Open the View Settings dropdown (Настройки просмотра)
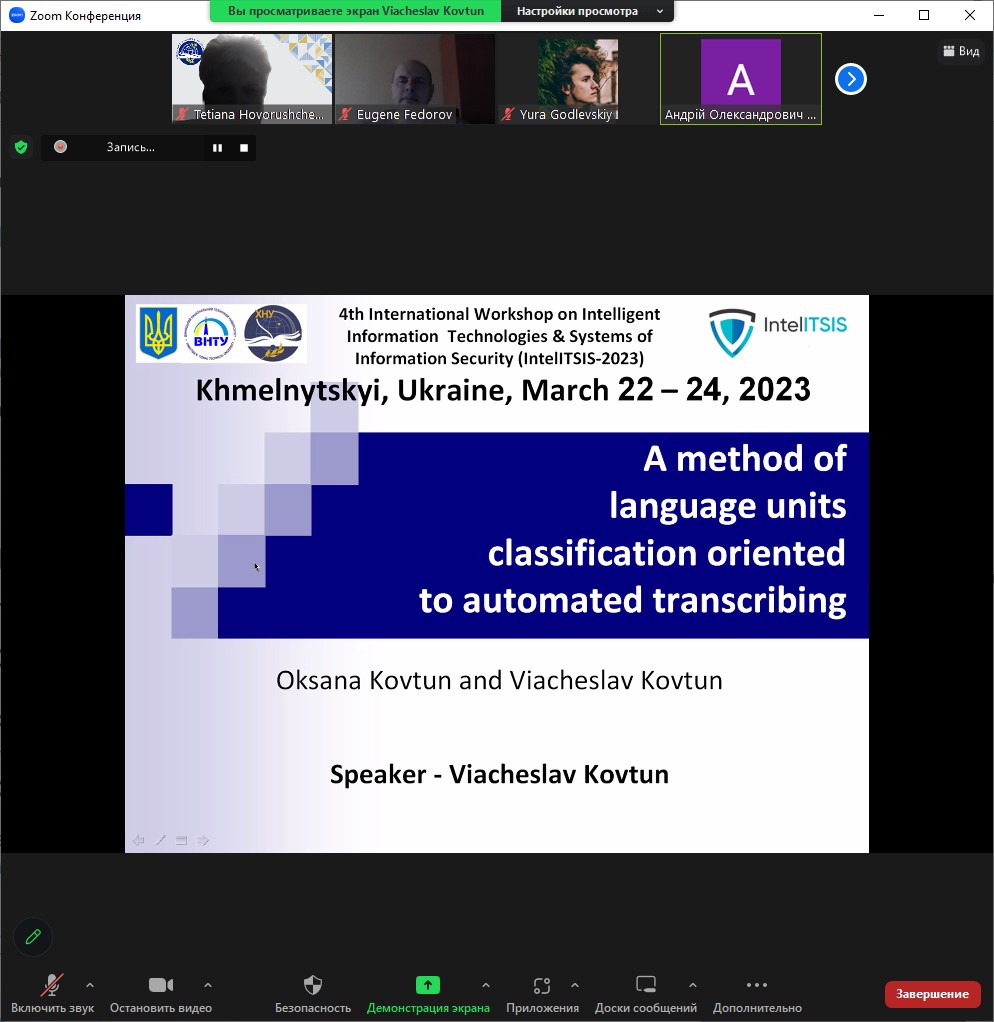 [x=587, y=11]
